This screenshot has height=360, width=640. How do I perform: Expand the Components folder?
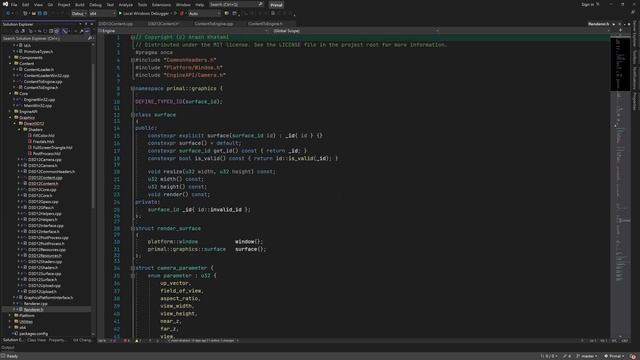[10, 58]
